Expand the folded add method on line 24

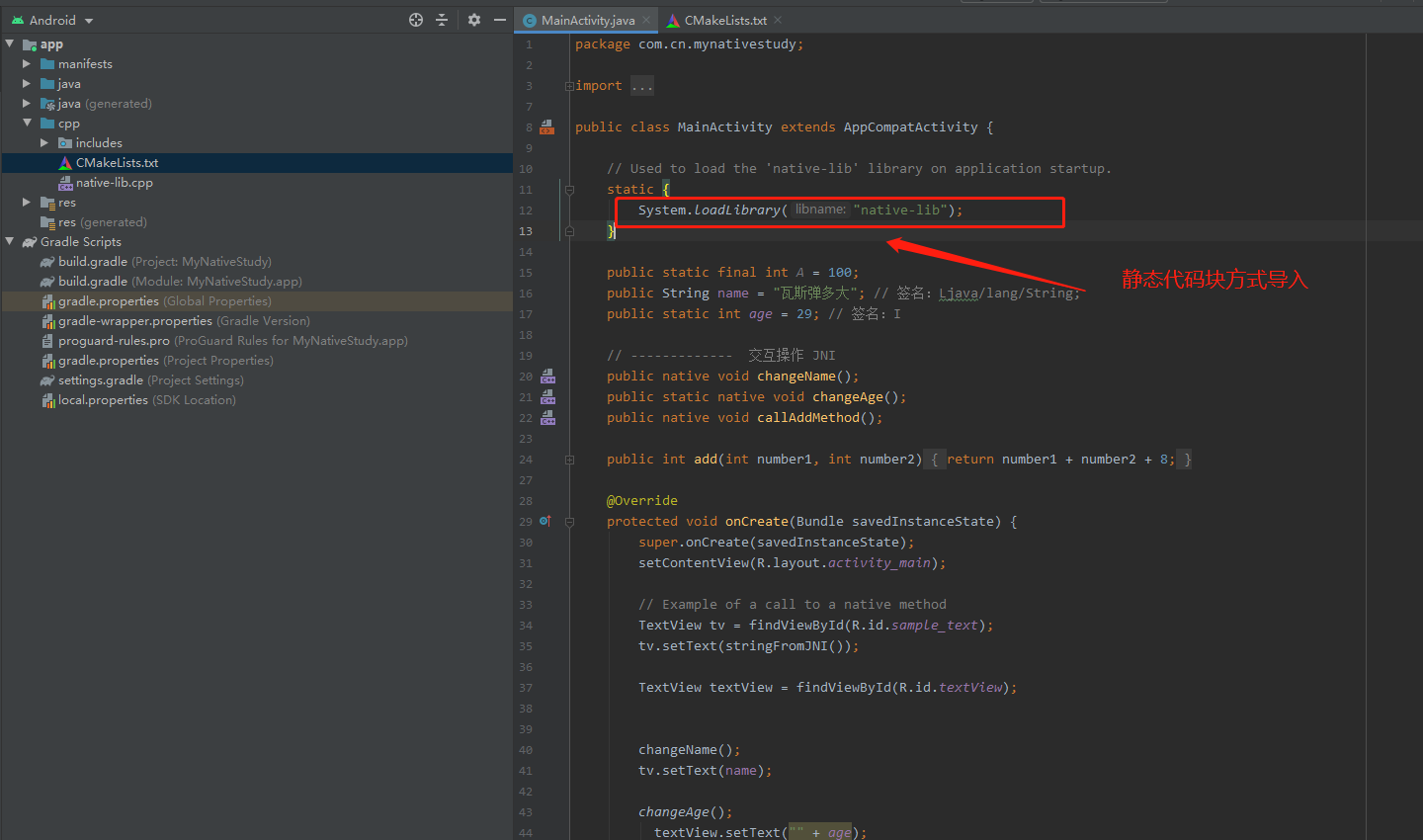coord(569,459)
